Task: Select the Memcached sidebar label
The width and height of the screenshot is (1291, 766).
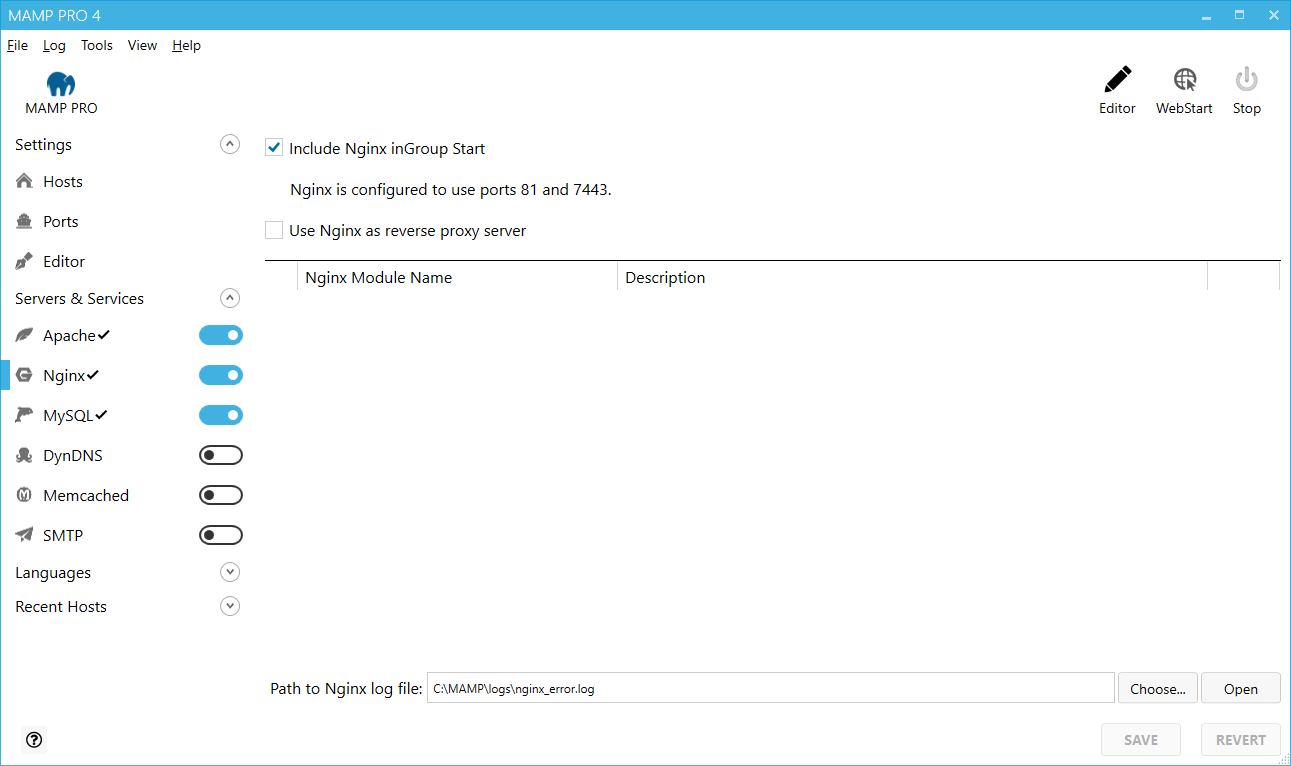Action: (86, 495)
